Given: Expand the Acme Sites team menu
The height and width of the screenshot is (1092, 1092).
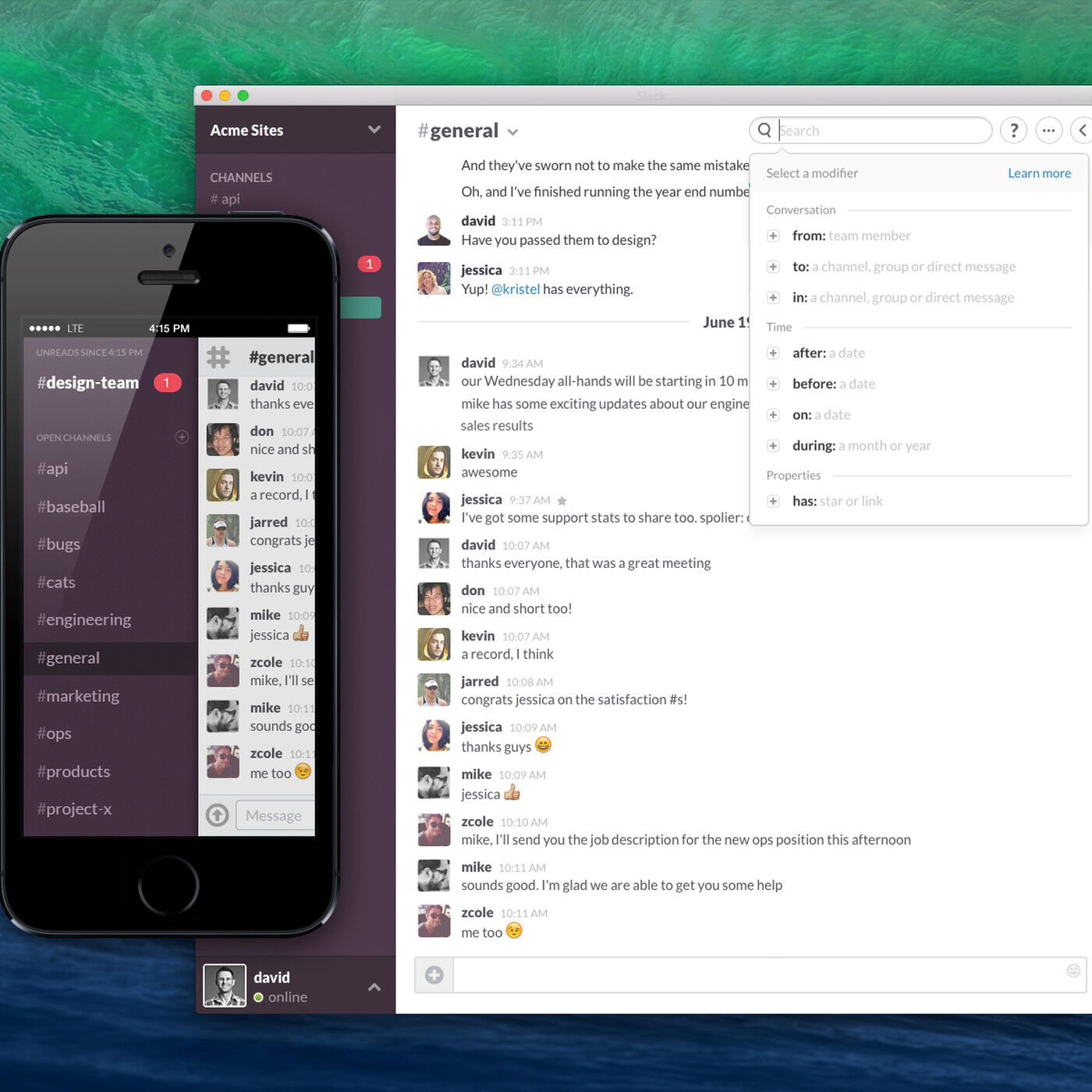Looking at the screenshot, I should tap(374, 130).
